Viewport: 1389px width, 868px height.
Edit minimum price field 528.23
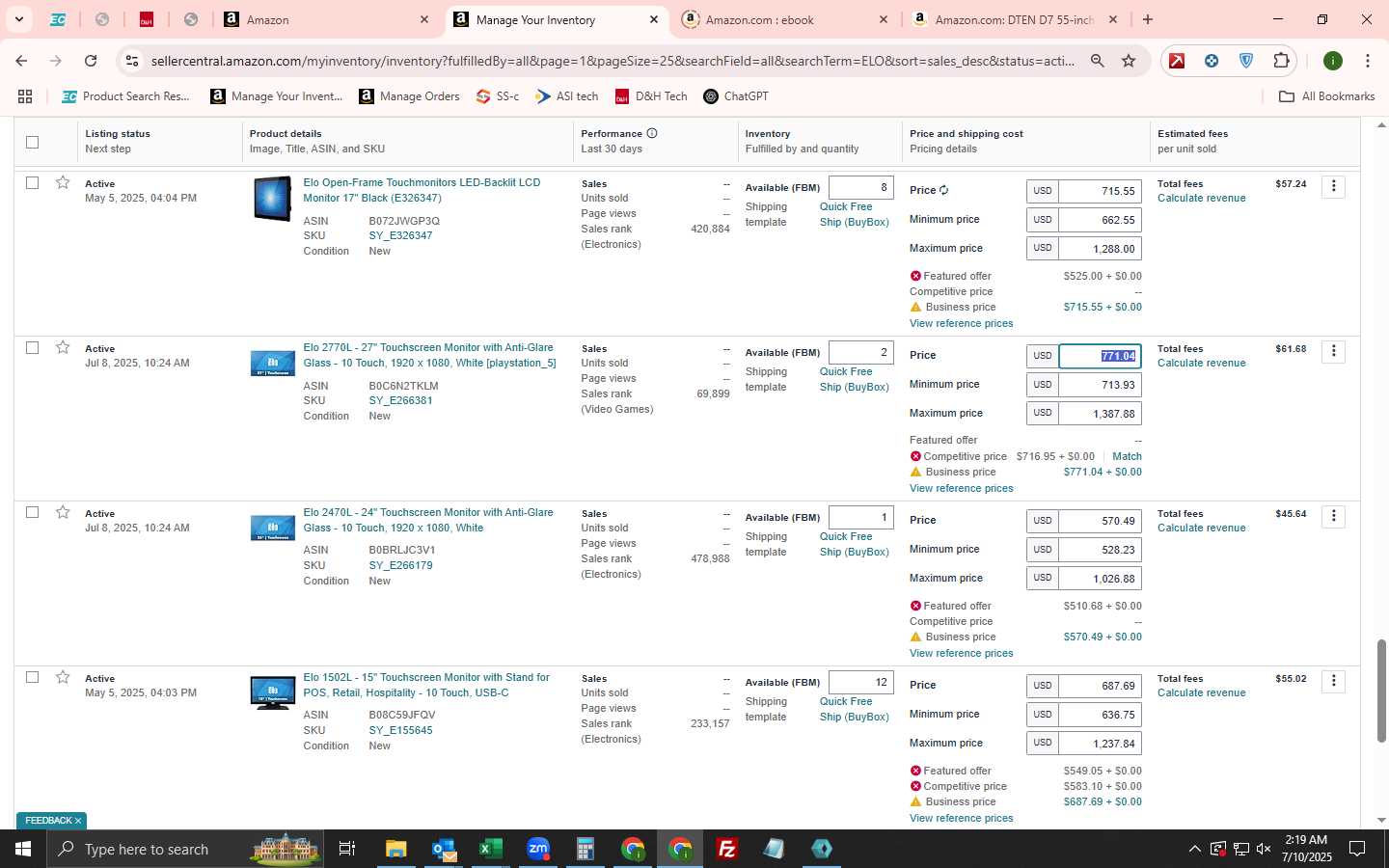pos(1100,550)
